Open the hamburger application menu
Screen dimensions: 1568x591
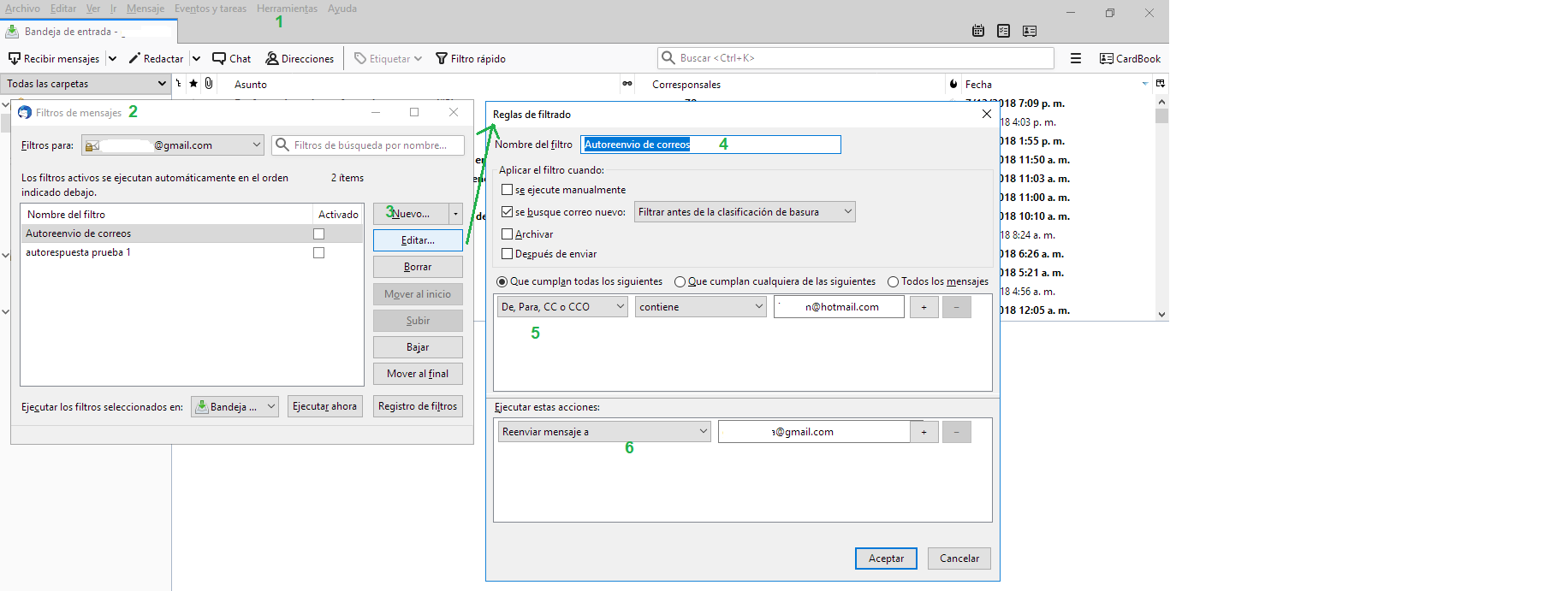(x=1076, y=59)
